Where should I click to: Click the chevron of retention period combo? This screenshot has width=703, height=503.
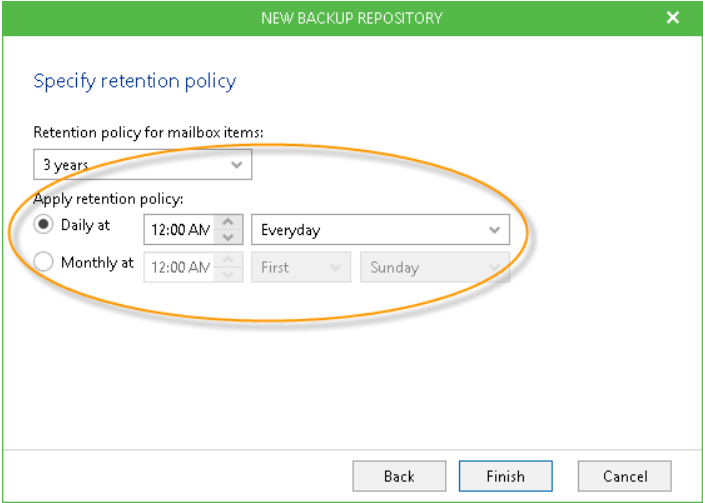tap(237, 165)
